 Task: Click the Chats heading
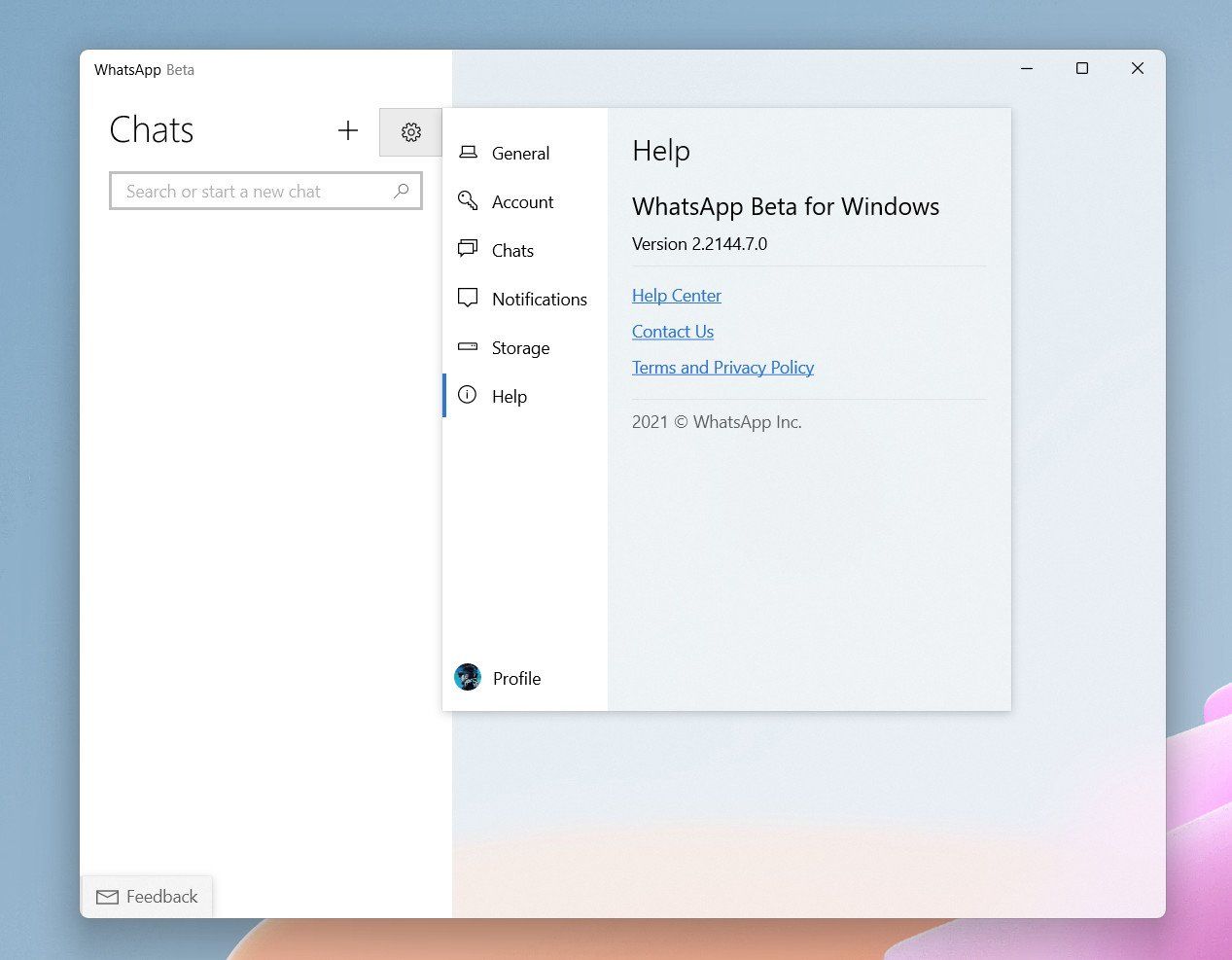(152, 130)
